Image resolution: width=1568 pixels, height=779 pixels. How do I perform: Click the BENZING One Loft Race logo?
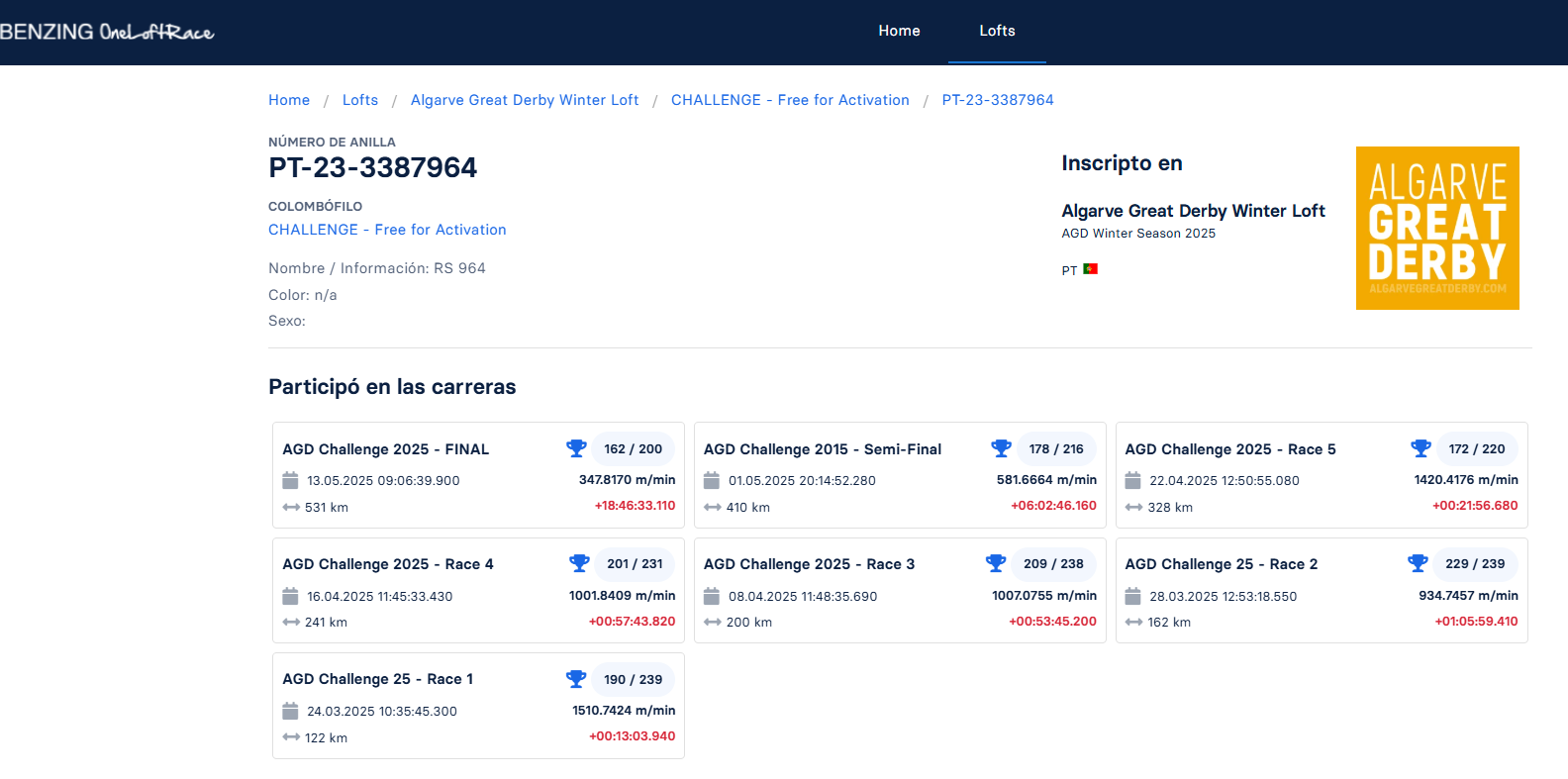pos(107,32)
